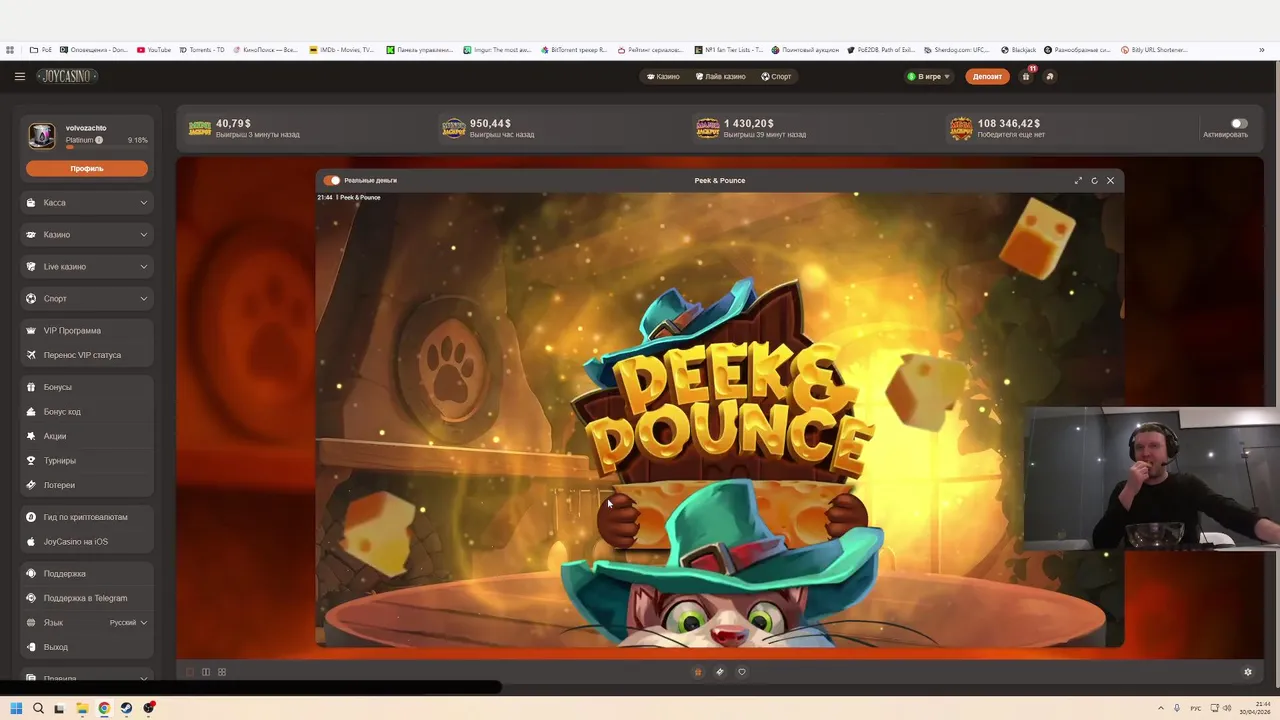Image resolution: width=1280 pixels, height=720 pixels.
Task: Open the Лотереи menu item
Action: [87, 485]
